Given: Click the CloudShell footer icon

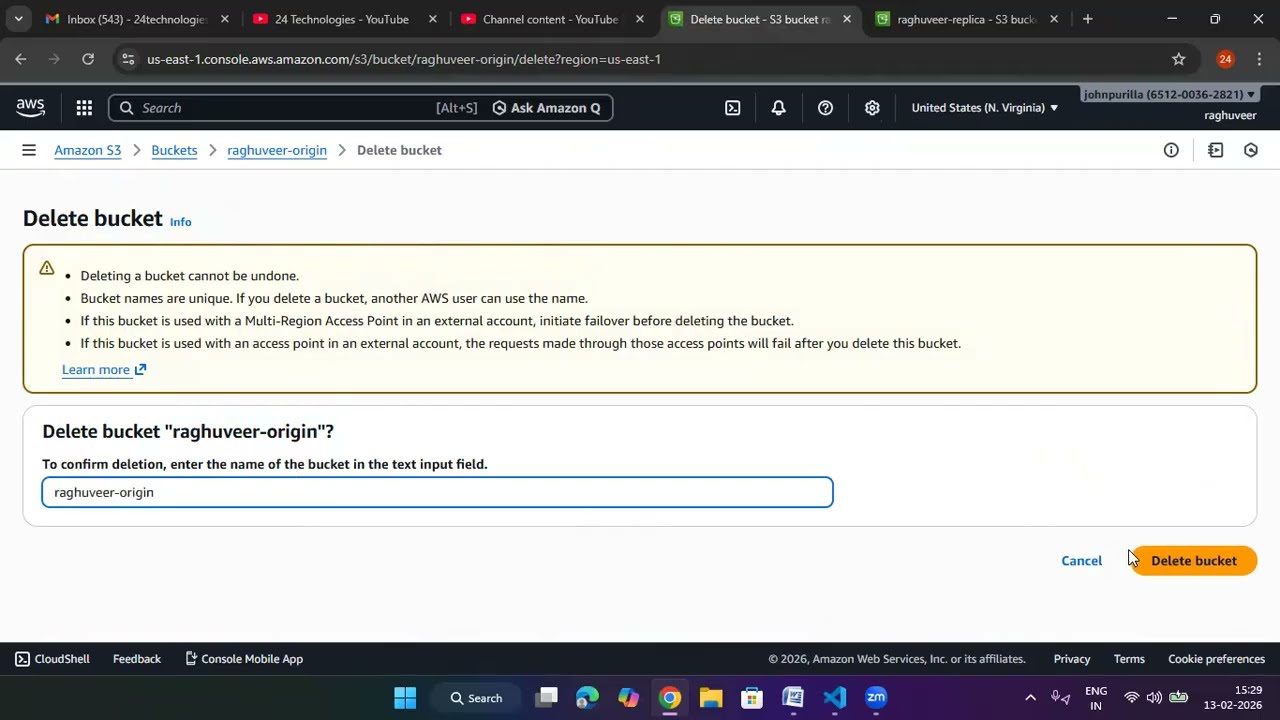Looking at the screenshot, I should tap(22, 659).
